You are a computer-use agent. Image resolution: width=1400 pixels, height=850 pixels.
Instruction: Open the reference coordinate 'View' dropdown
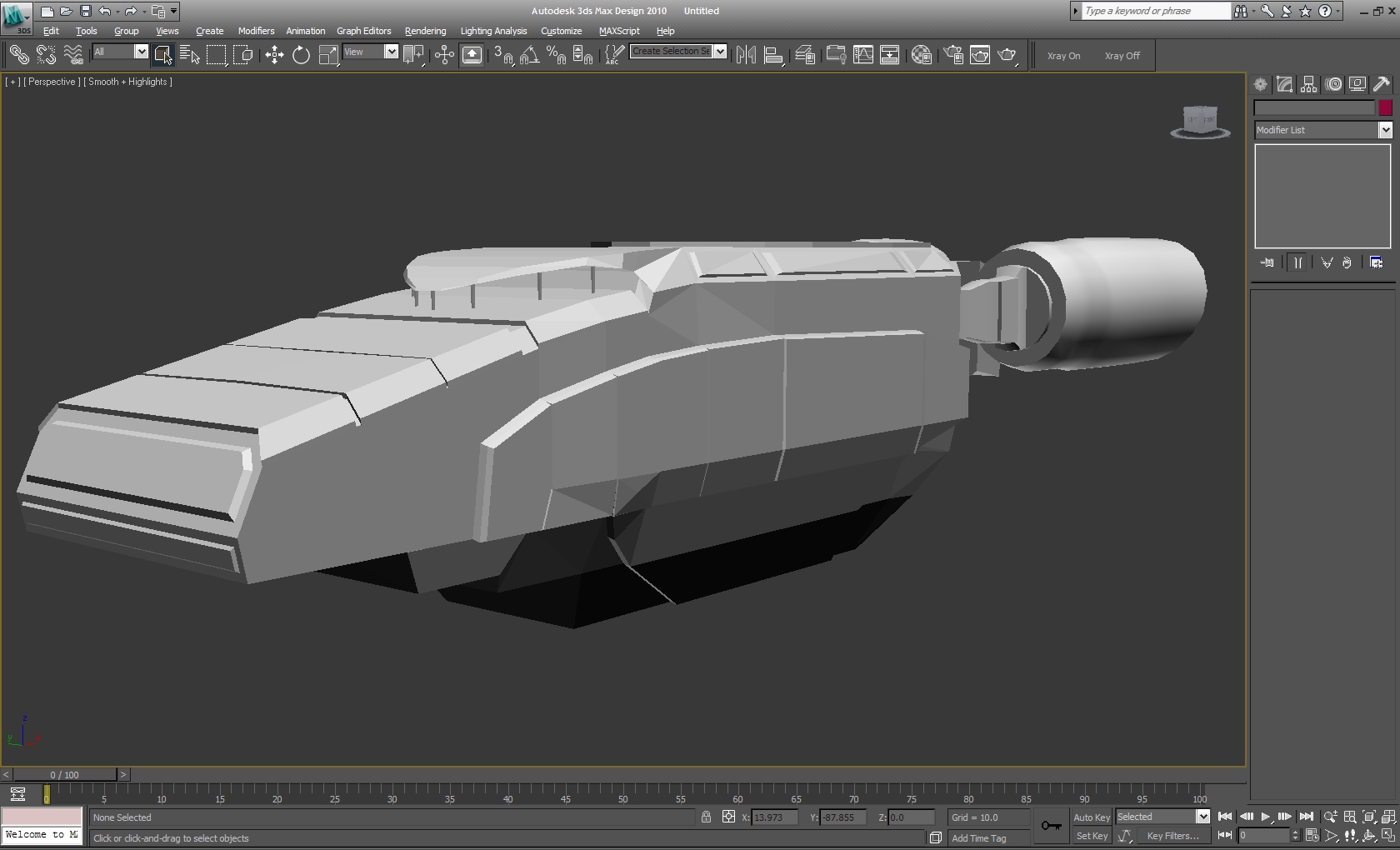(x=391, y=52)
